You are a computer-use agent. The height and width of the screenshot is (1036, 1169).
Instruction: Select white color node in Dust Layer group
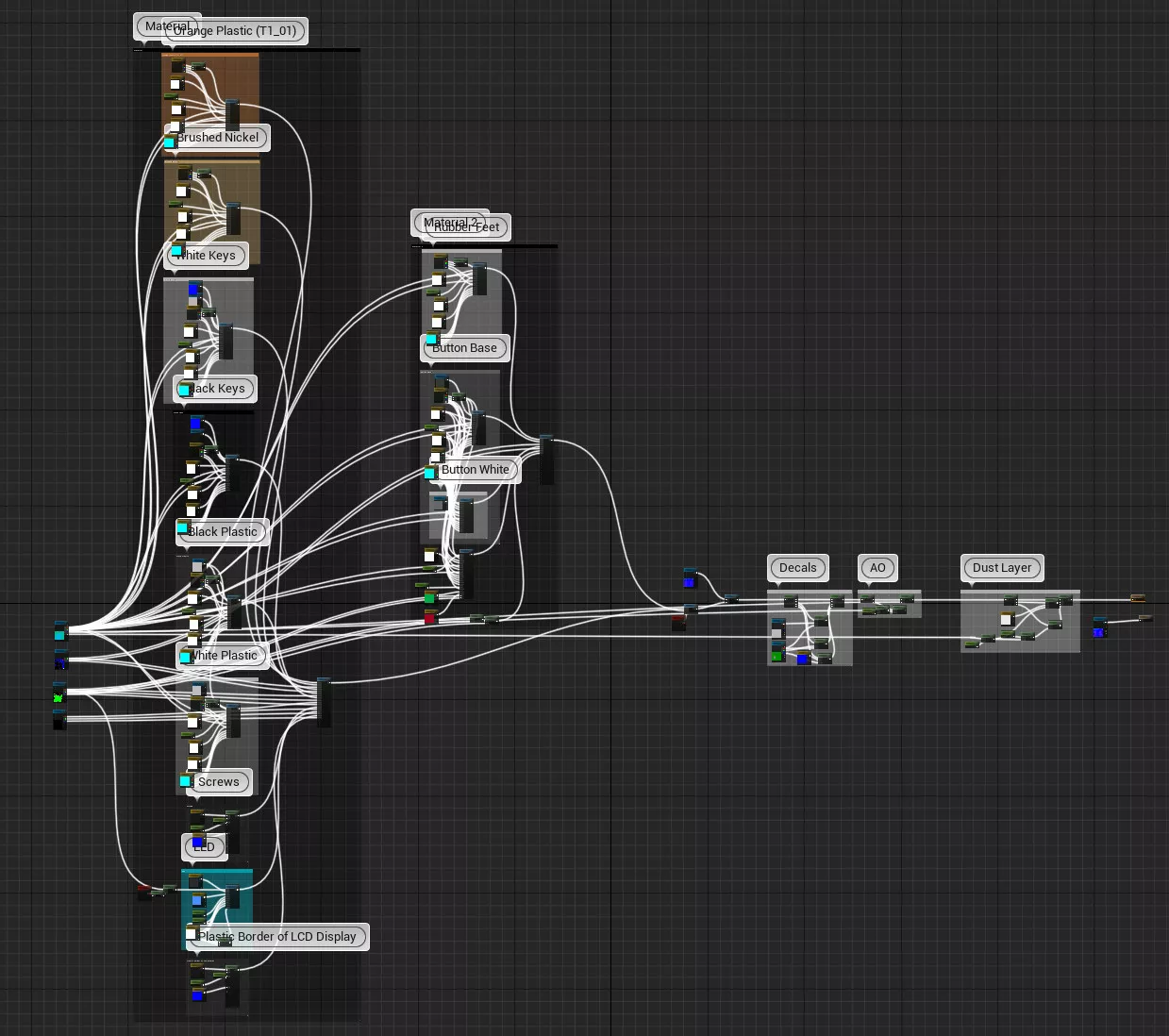[1007, 619]
